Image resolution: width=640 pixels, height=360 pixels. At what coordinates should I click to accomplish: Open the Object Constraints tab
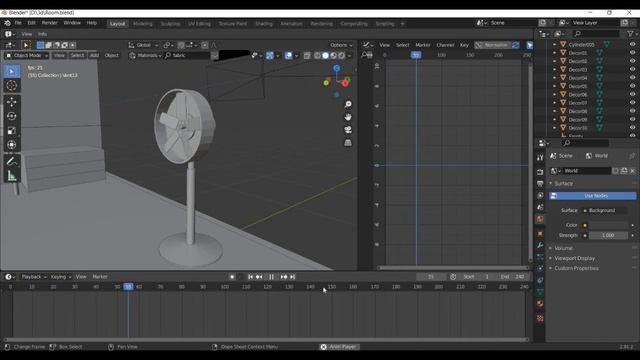[x=540, y=280]
